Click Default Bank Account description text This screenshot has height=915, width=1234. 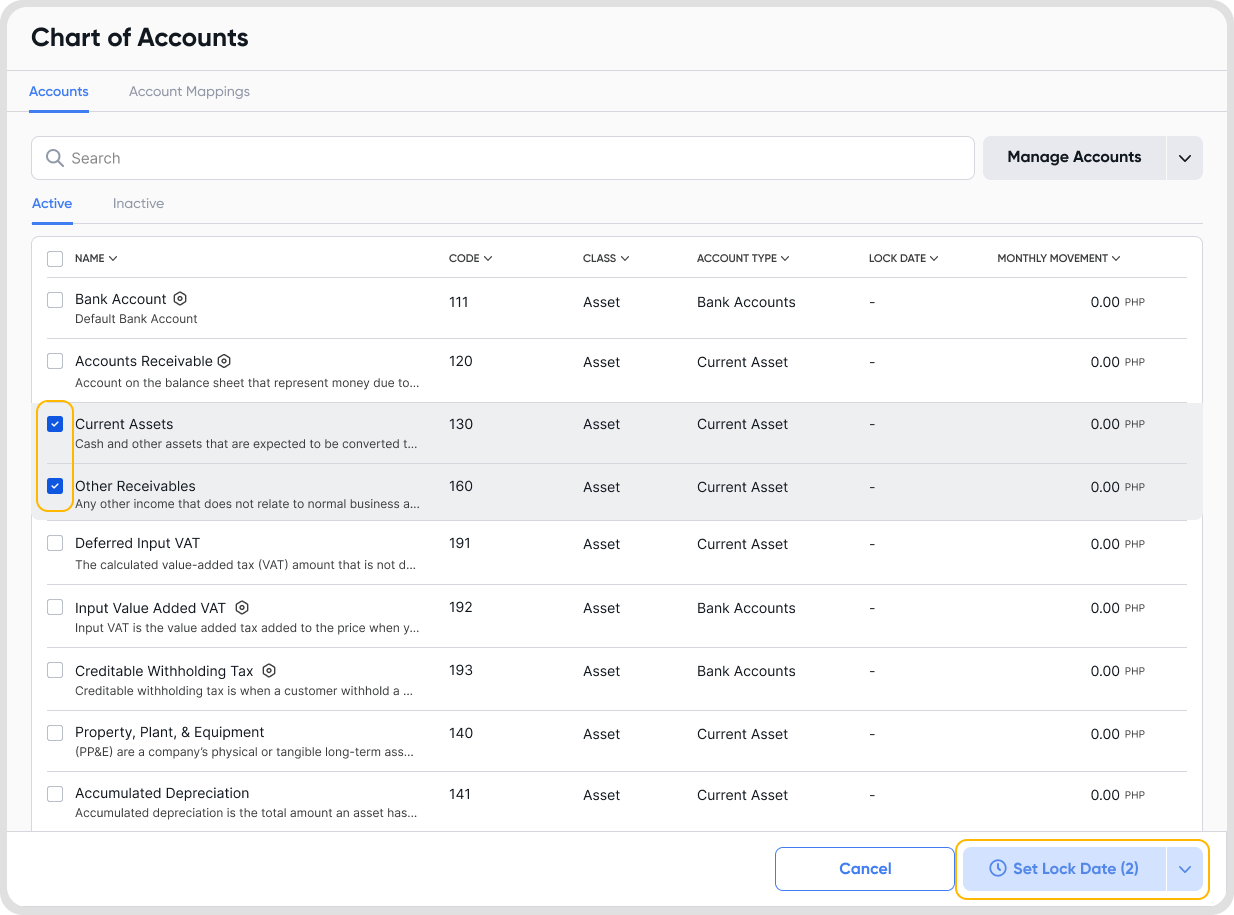136,319
